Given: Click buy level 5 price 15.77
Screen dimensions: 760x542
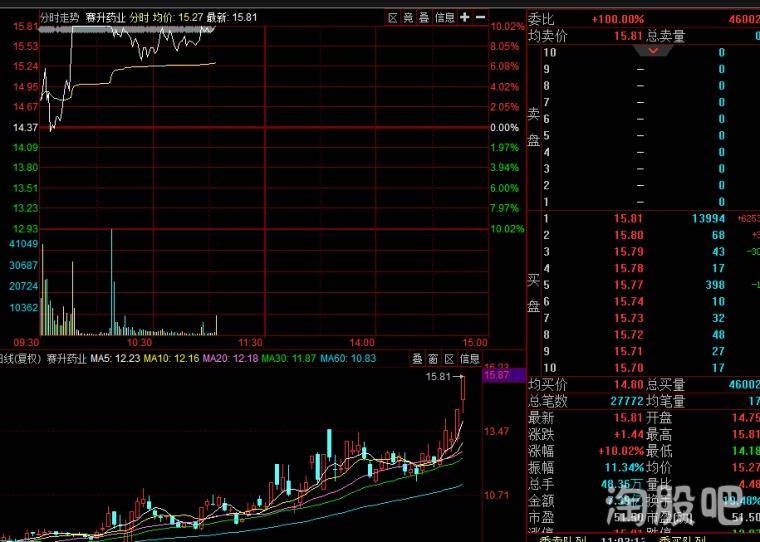Looking at the screenshot, I should (x=628, y=285).
